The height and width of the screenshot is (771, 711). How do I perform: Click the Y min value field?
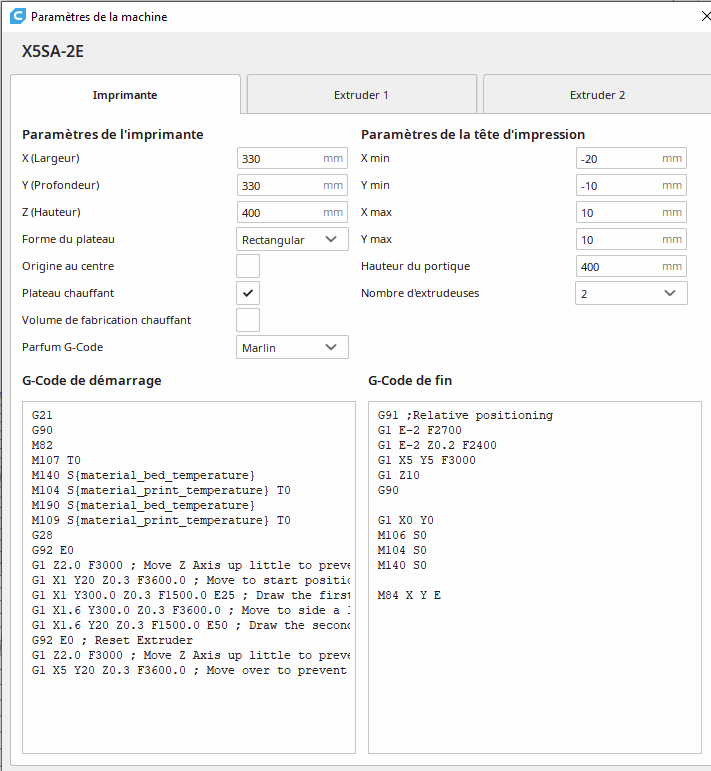coord(631,185)
